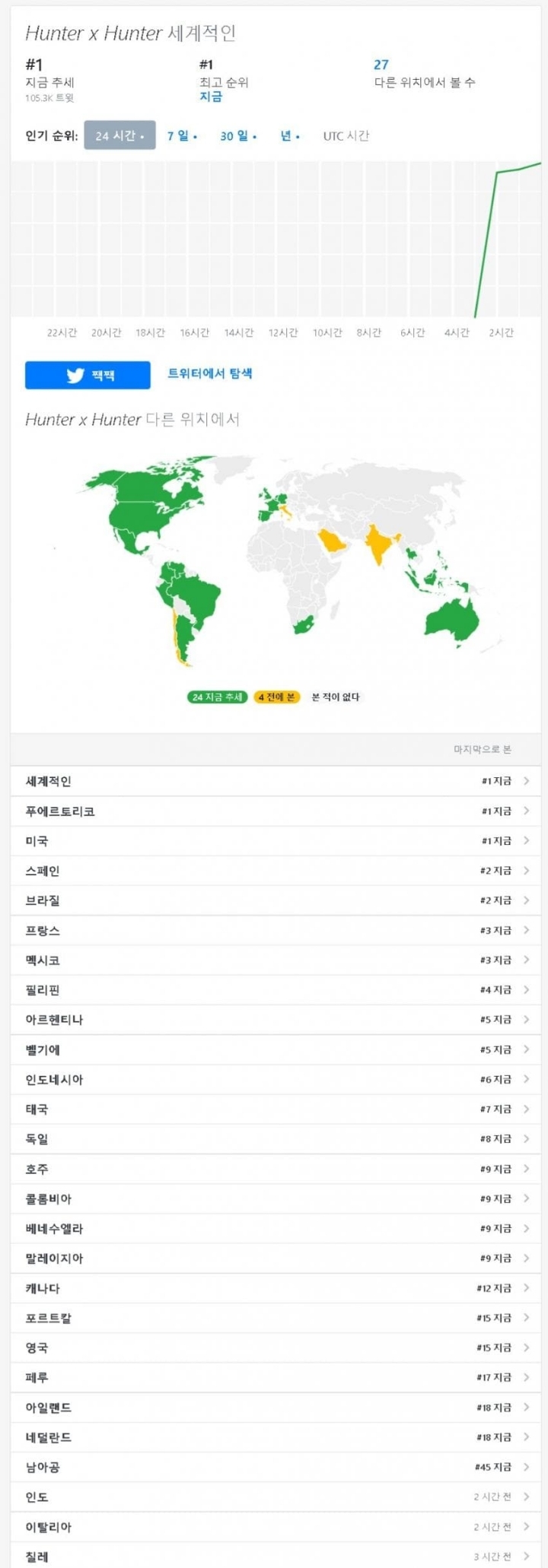Open the 트위터에서 탐색 link

click(x=210, y=373)
